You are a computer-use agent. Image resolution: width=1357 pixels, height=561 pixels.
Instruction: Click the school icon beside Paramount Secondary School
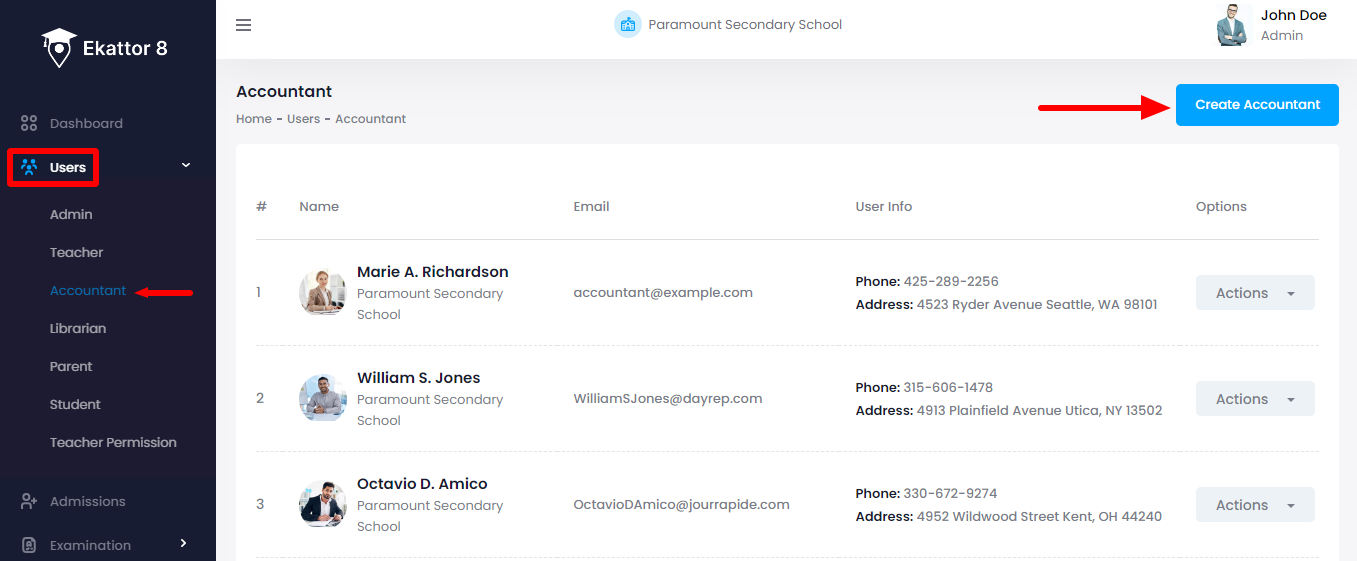pyautogui.click(x=627, y=25)
